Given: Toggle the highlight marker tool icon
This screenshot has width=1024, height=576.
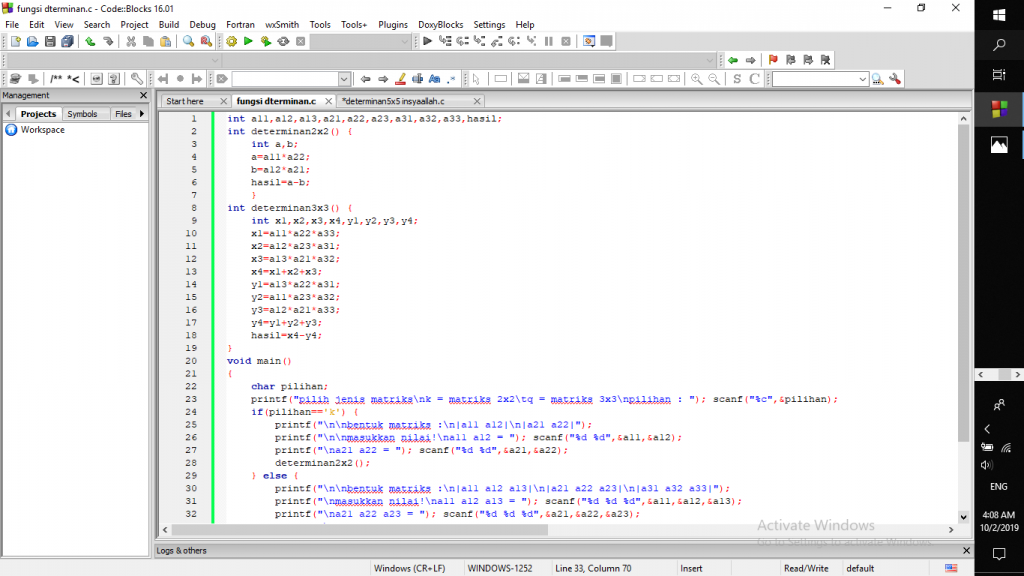Looking at the screenshot, I should tap(400, 79).
